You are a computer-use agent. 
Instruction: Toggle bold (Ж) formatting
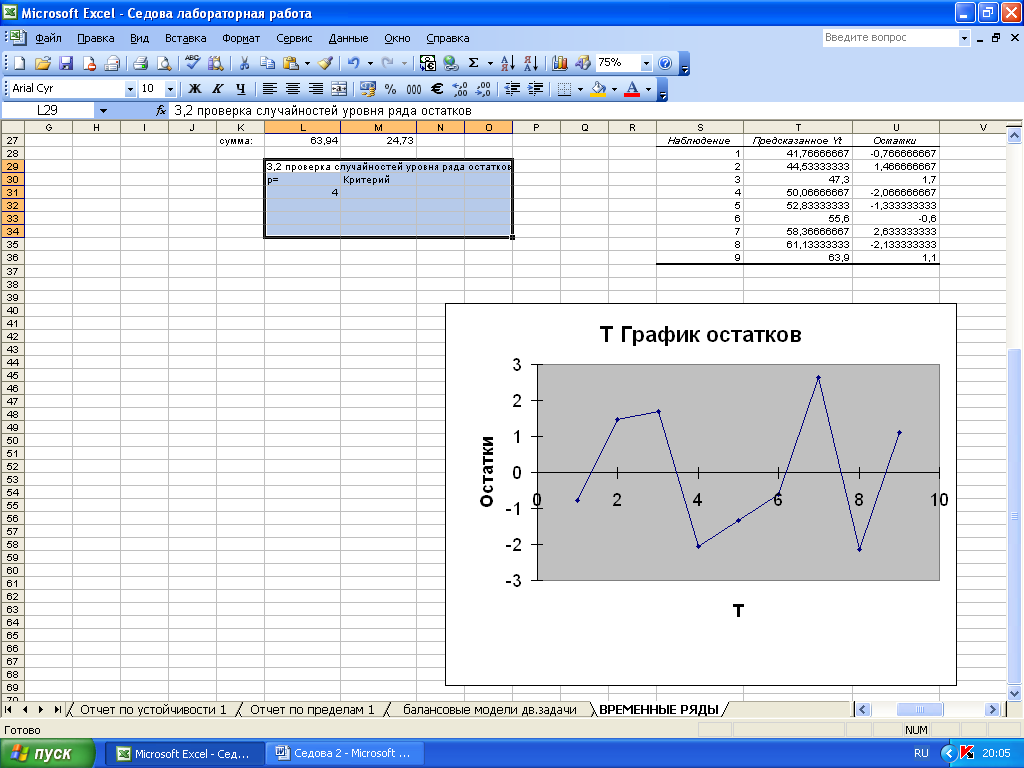[195, 89]
